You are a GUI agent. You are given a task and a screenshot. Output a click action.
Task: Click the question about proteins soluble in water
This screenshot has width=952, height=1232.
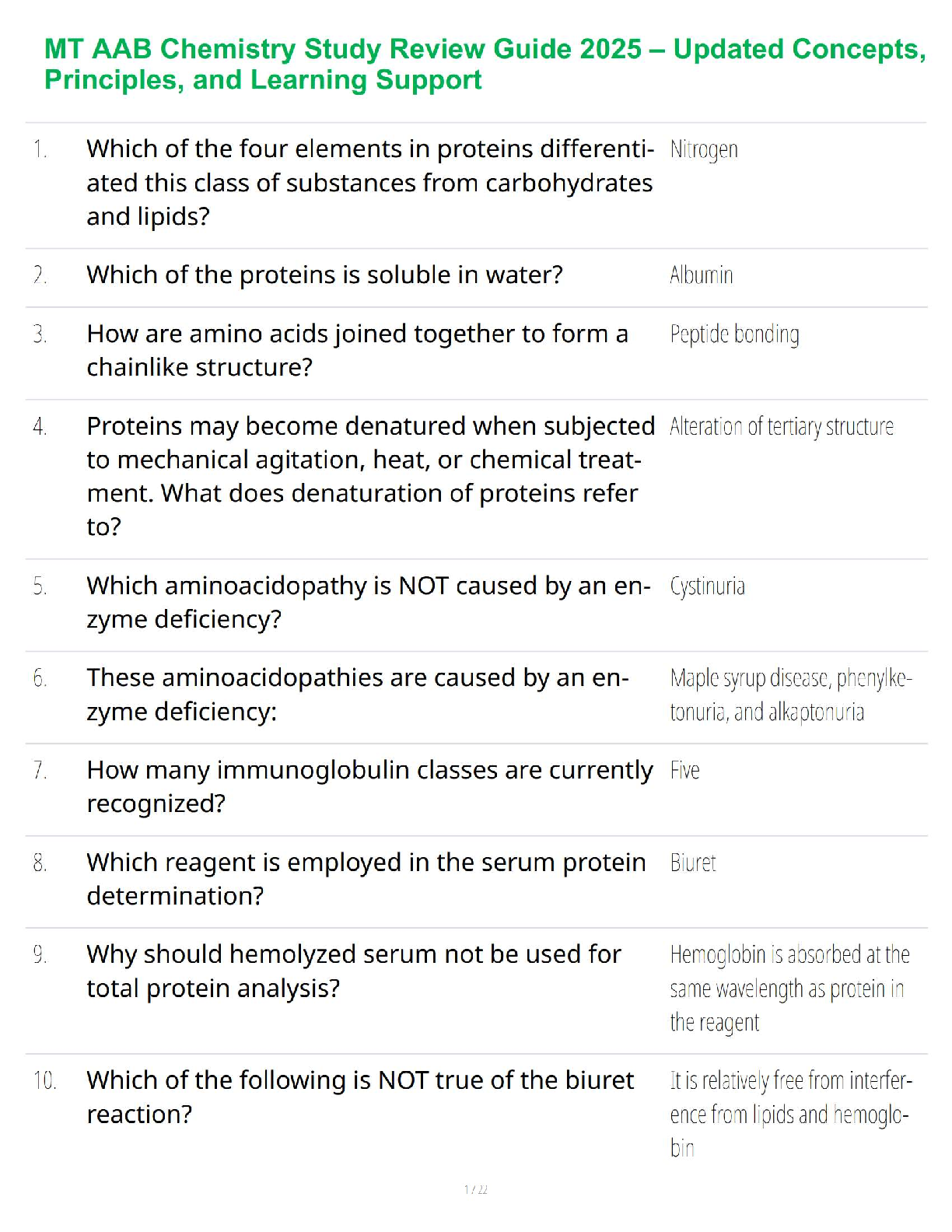[x=324, y=275]
